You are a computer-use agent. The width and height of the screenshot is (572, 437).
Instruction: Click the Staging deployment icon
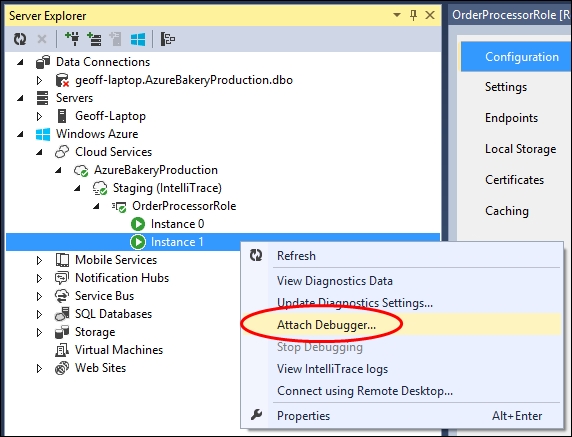point(100,188)
